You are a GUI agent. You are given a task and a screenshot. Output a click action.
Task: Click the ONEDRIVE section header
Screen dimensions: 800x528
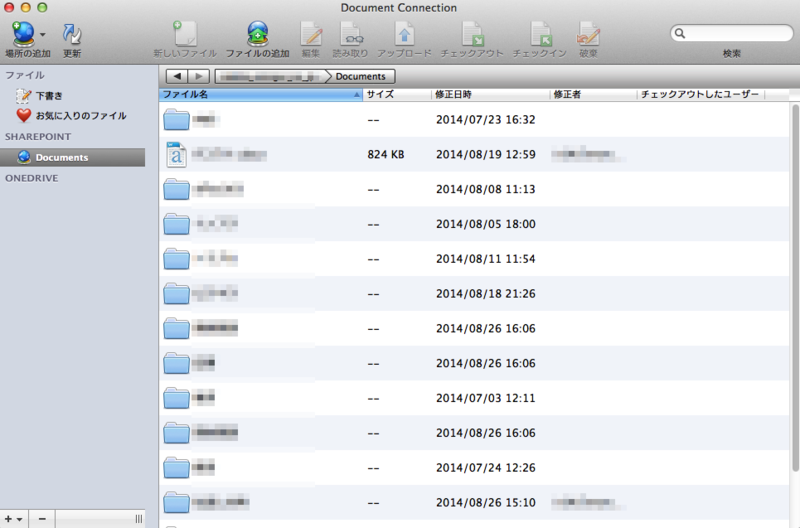click(32, 178)
